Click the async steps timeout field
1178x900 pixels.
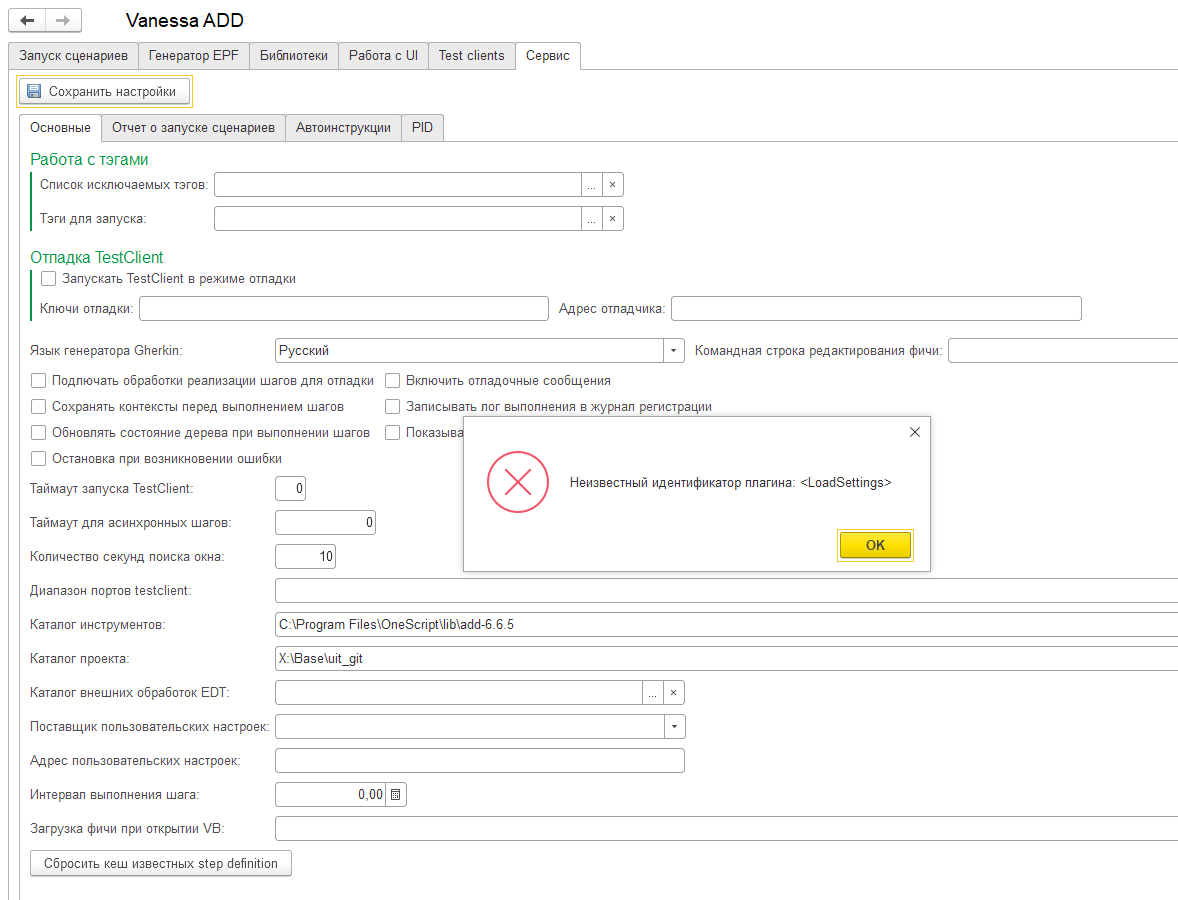[325, 522]
